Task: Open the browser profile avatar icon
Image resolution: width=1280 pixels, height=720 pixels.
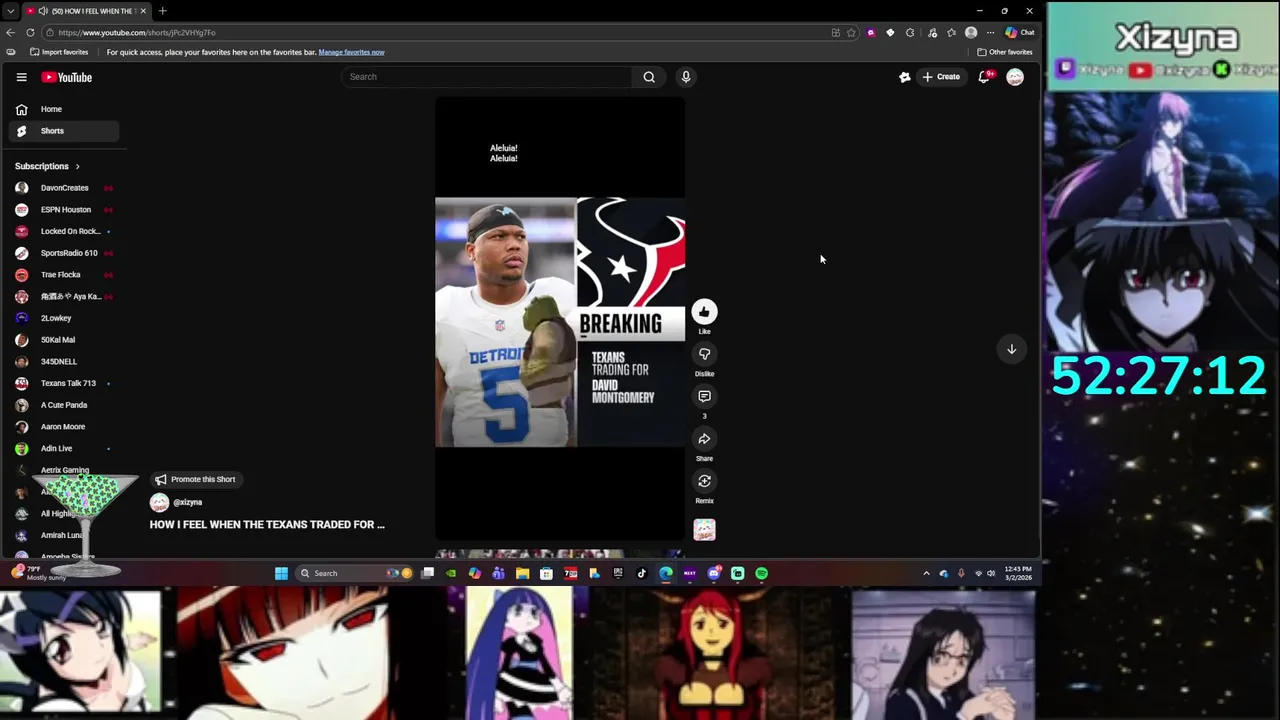Action: [x=971, y=32]
